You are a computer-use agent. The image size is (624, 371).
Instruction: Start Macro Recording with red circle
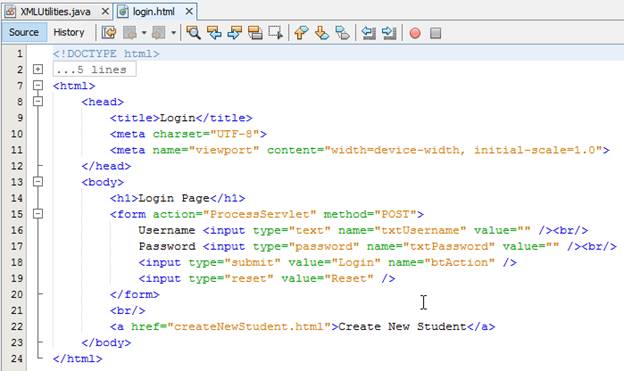[415, 33]
